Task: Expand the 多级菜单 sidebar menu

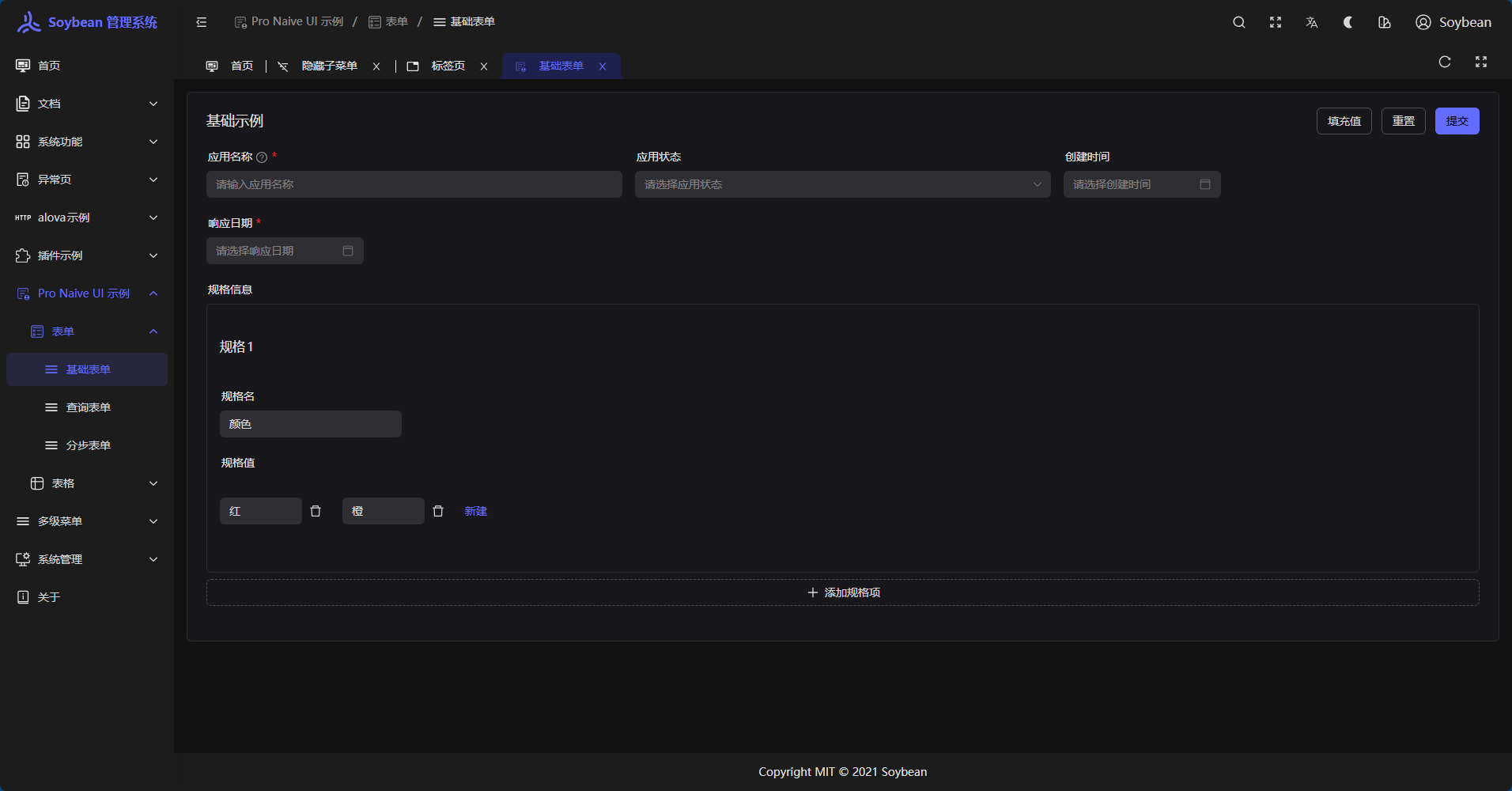Action: coord(87,521)
